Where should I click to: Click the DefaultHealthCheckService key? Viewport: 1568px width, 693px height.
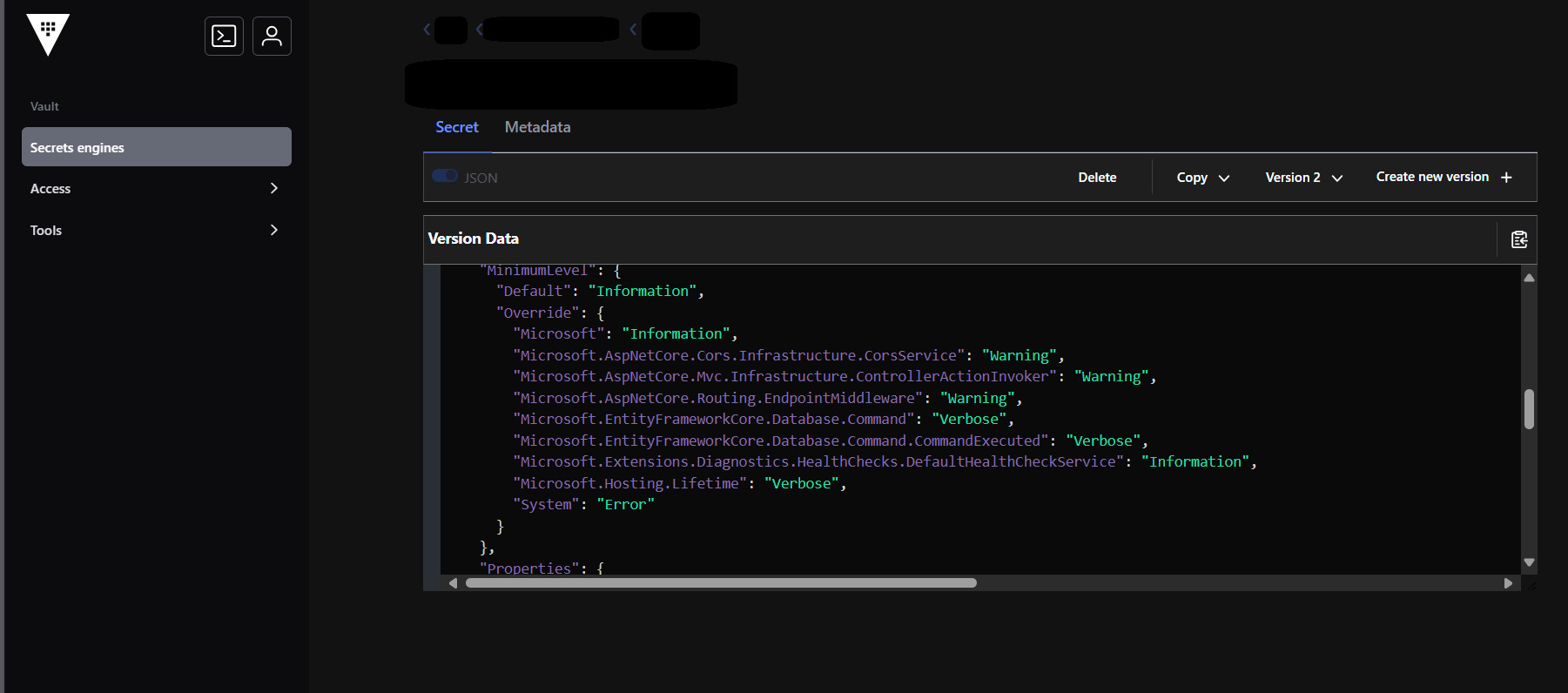[818, 461]
